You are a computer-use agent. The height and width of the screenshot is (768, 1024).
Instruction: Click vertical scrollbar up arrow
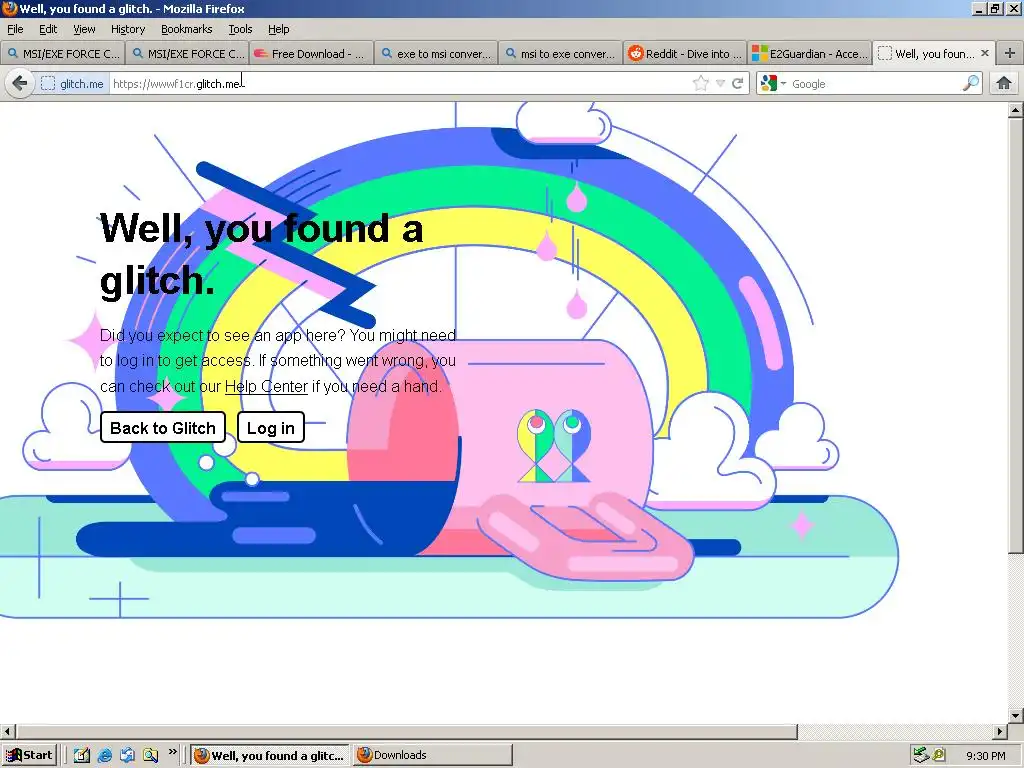pos(1016,110)
